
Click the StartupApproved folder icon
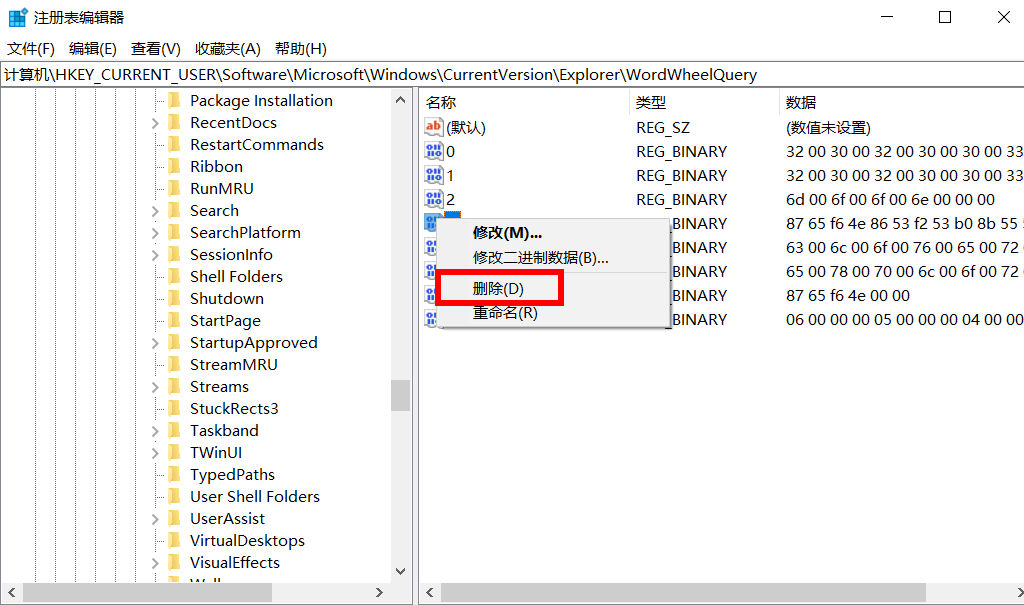tap(174, 342)
